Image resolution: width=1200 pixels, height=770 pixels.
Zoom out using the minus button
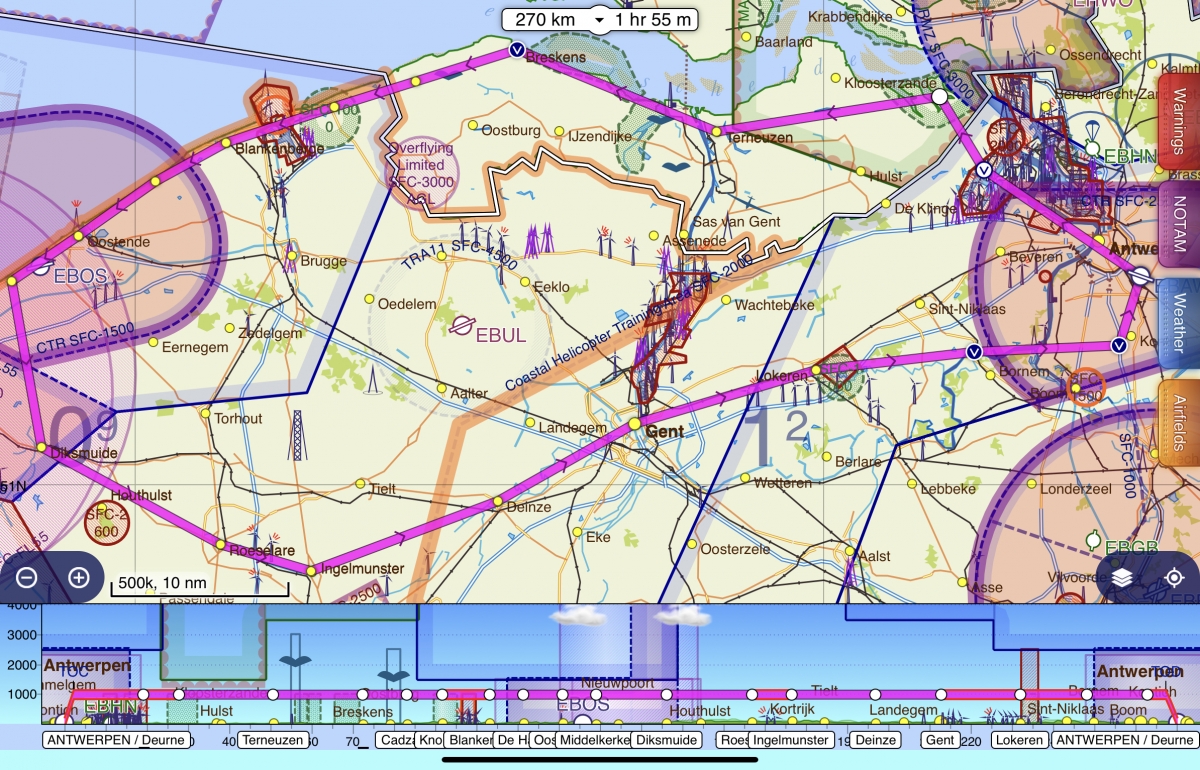(27, 578)
